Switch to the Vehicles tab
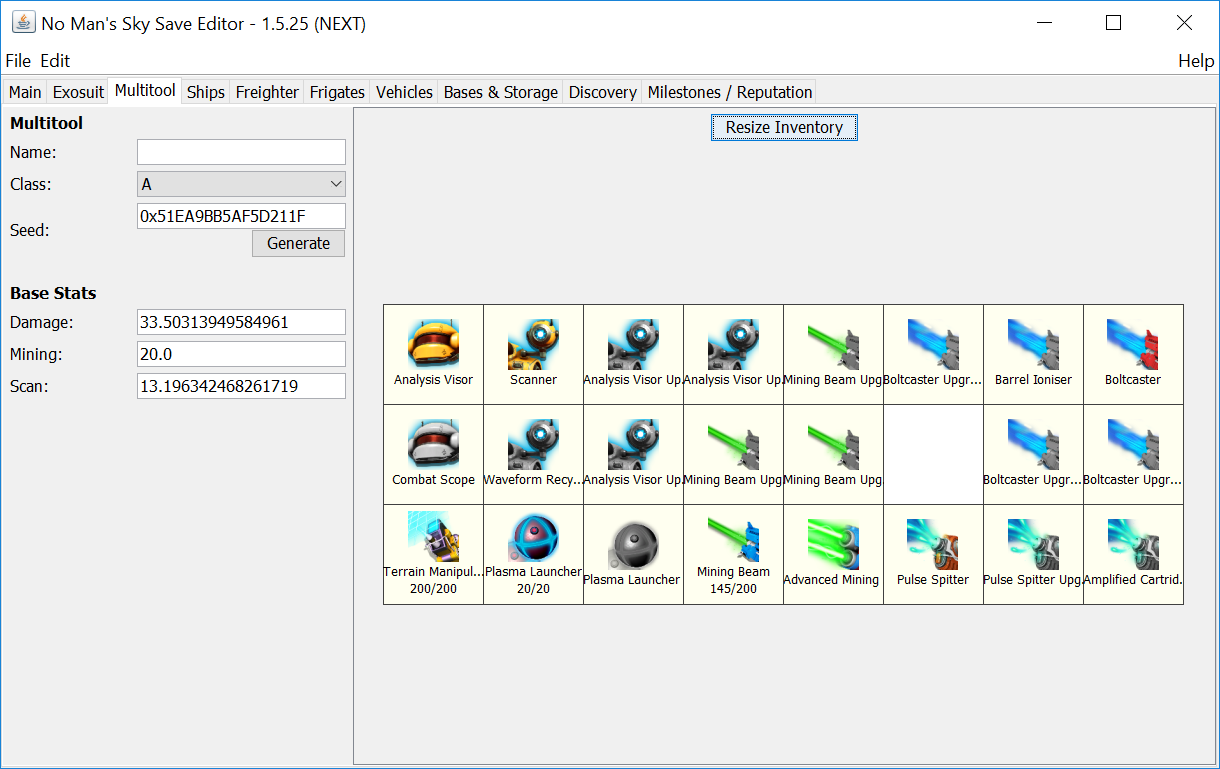1220x769 pixels. [x=404, y=92]
